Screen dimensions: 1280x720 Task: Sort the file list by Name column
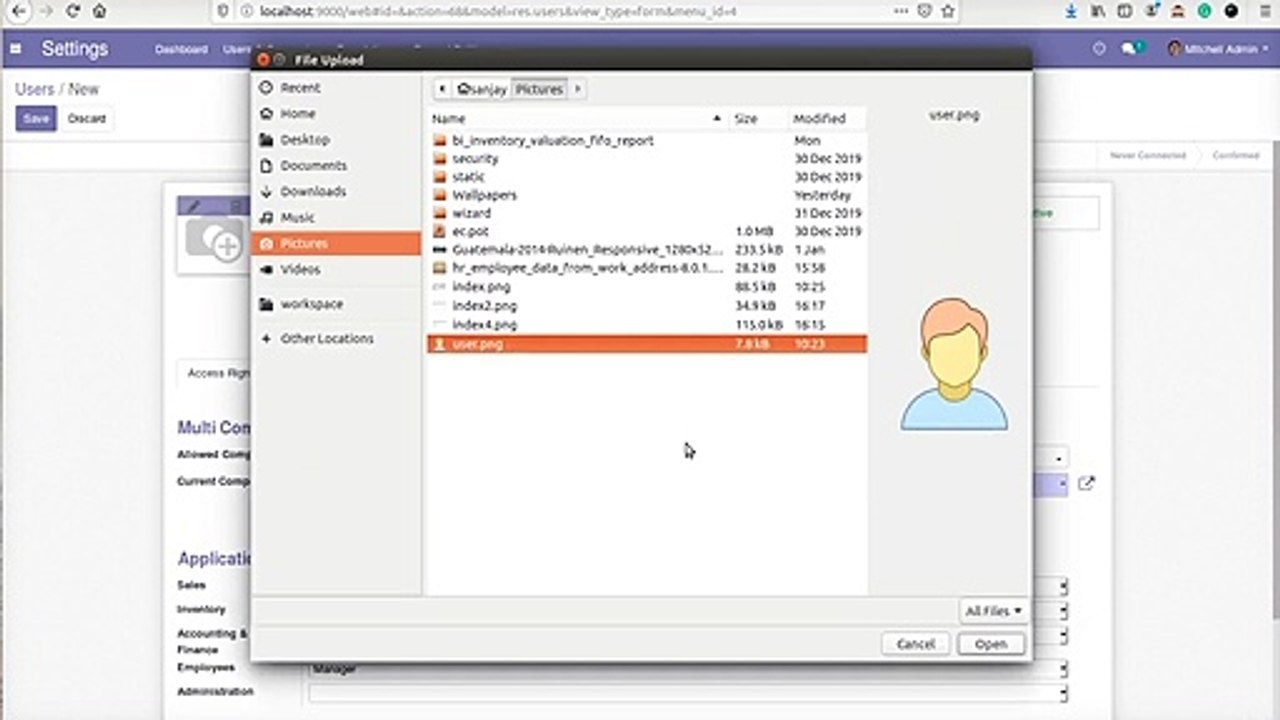(x=577, y=118)
